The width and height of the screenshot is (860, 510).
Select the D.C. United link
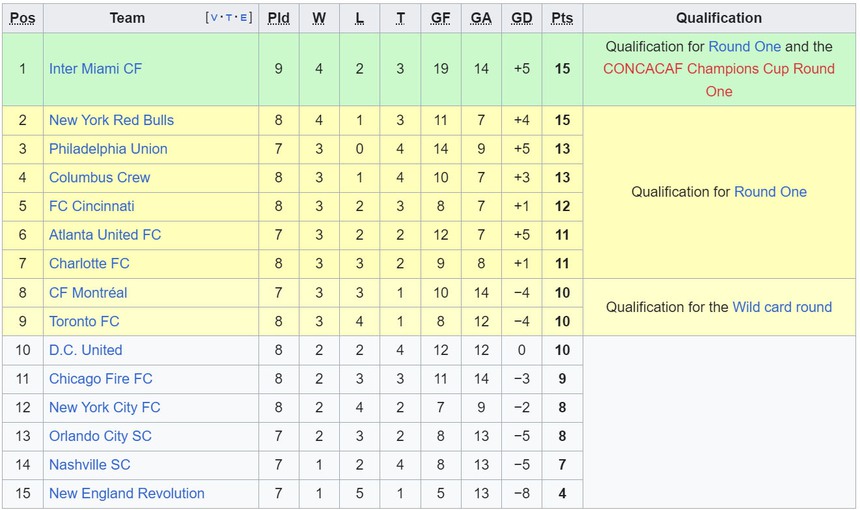click(85, 350)
